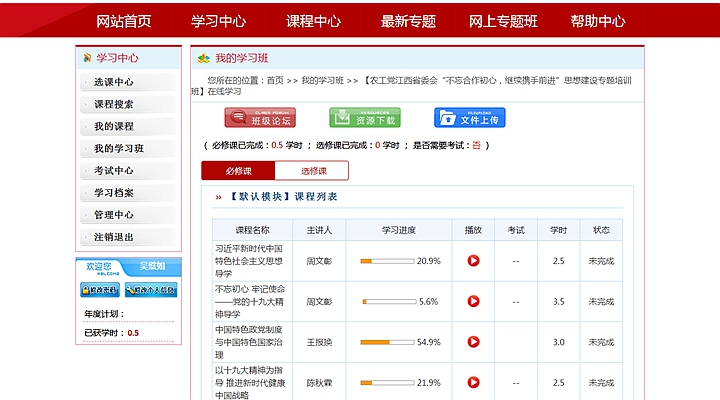Viewport: 720px width, 400px height.
Task: Switch to the 选修课 tab
Action: point(312,171)
